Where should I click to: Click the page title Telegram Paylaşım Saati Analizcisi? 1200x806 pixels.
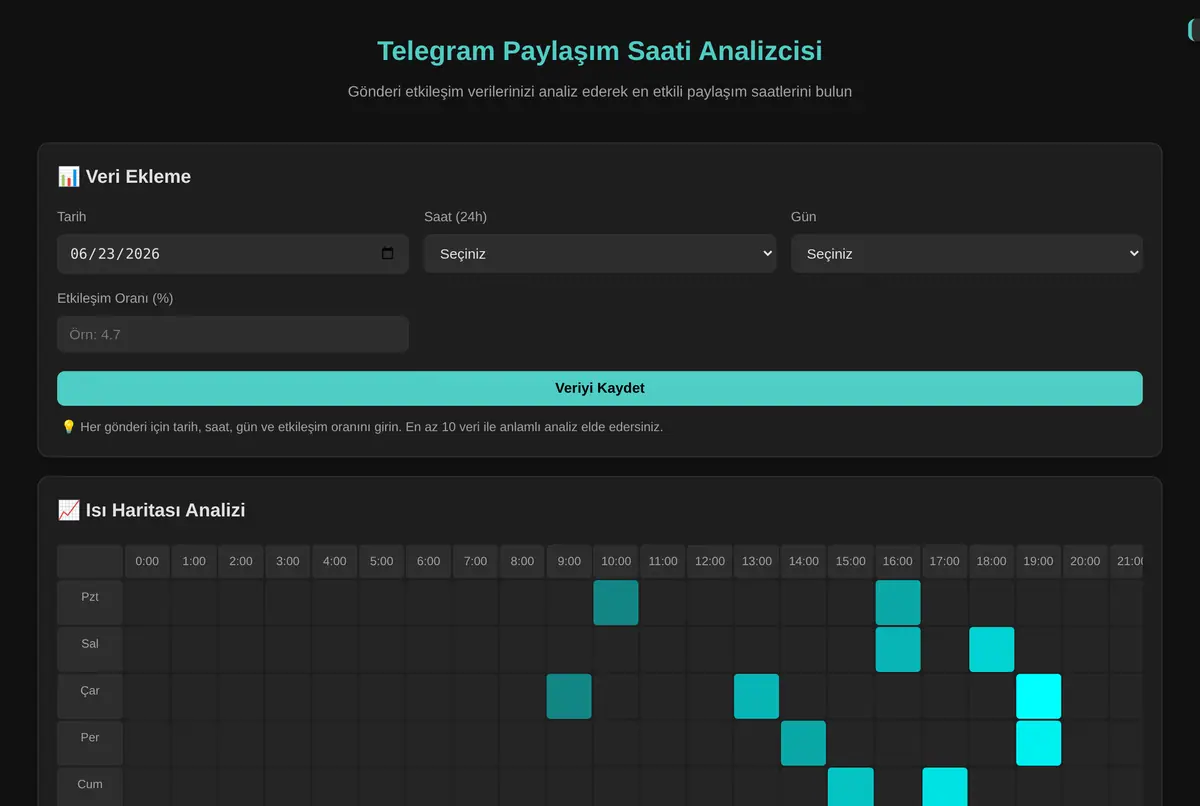click(600, 50)
